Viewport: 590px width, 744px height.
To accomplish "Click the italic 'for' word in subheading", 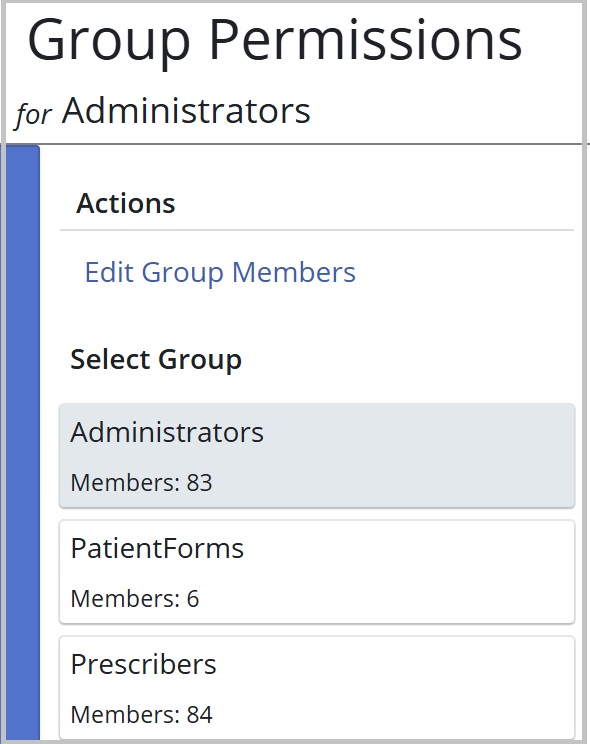I will (33, 115).
